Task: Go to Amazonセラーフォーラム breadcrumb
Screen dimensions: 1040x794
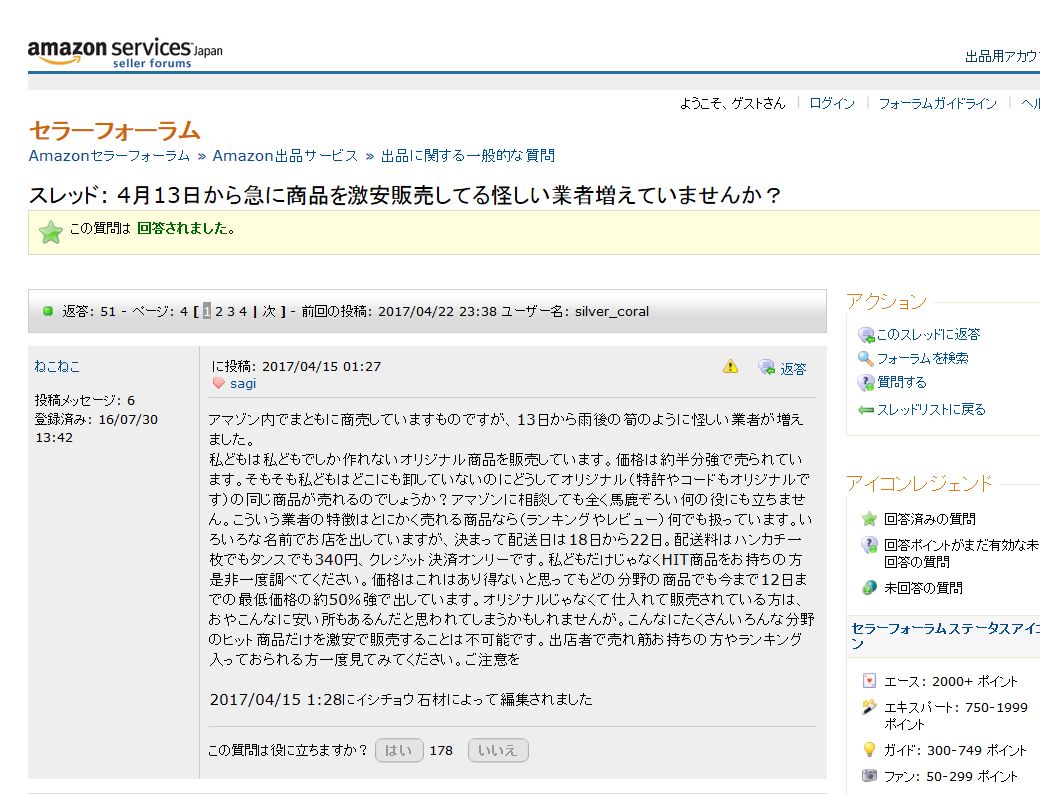Action: [x=109, y=156]
